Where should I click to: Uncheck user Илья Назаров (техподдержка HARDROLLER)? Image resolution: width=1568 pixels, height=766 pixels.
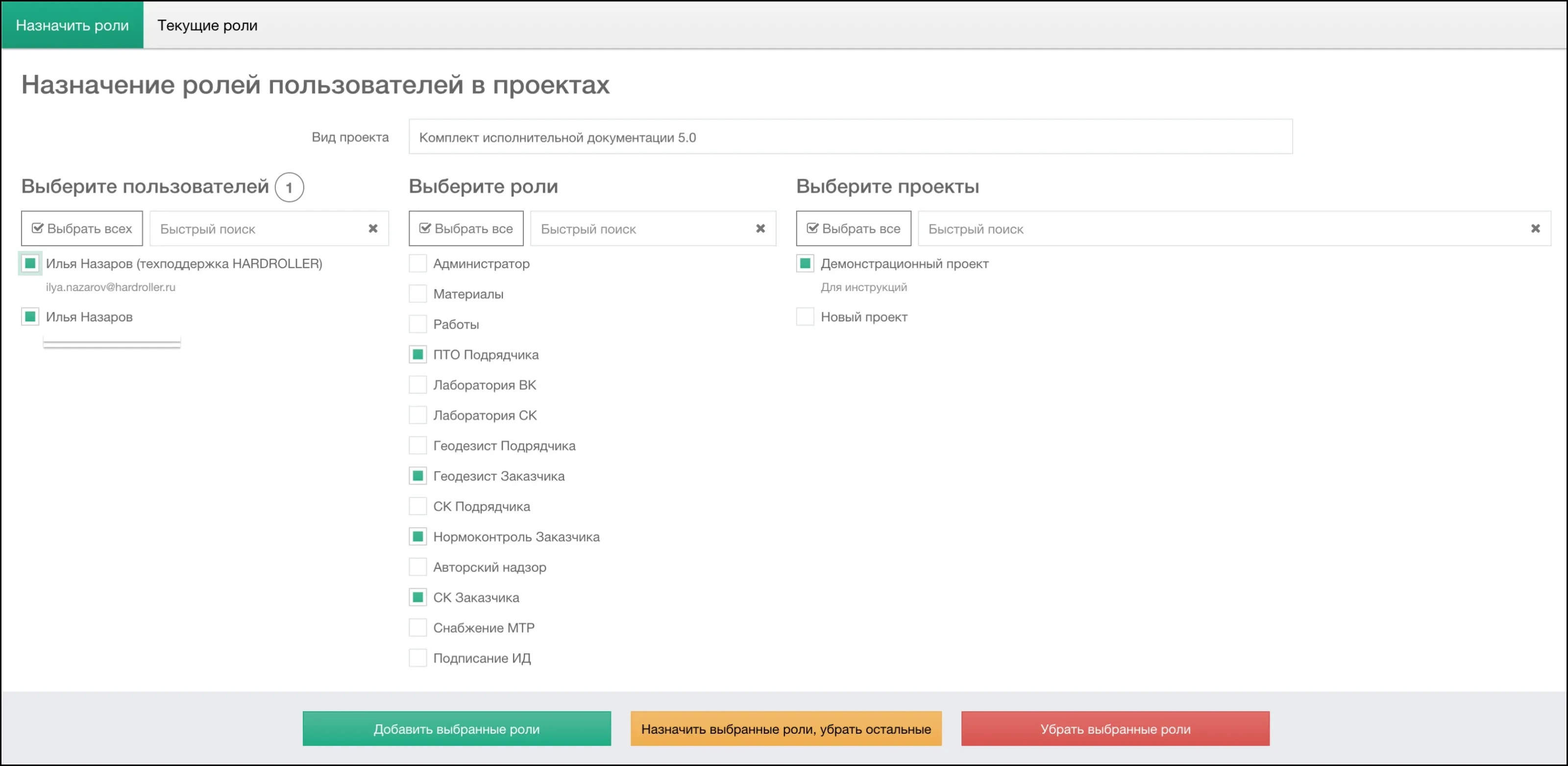[29, 264]
